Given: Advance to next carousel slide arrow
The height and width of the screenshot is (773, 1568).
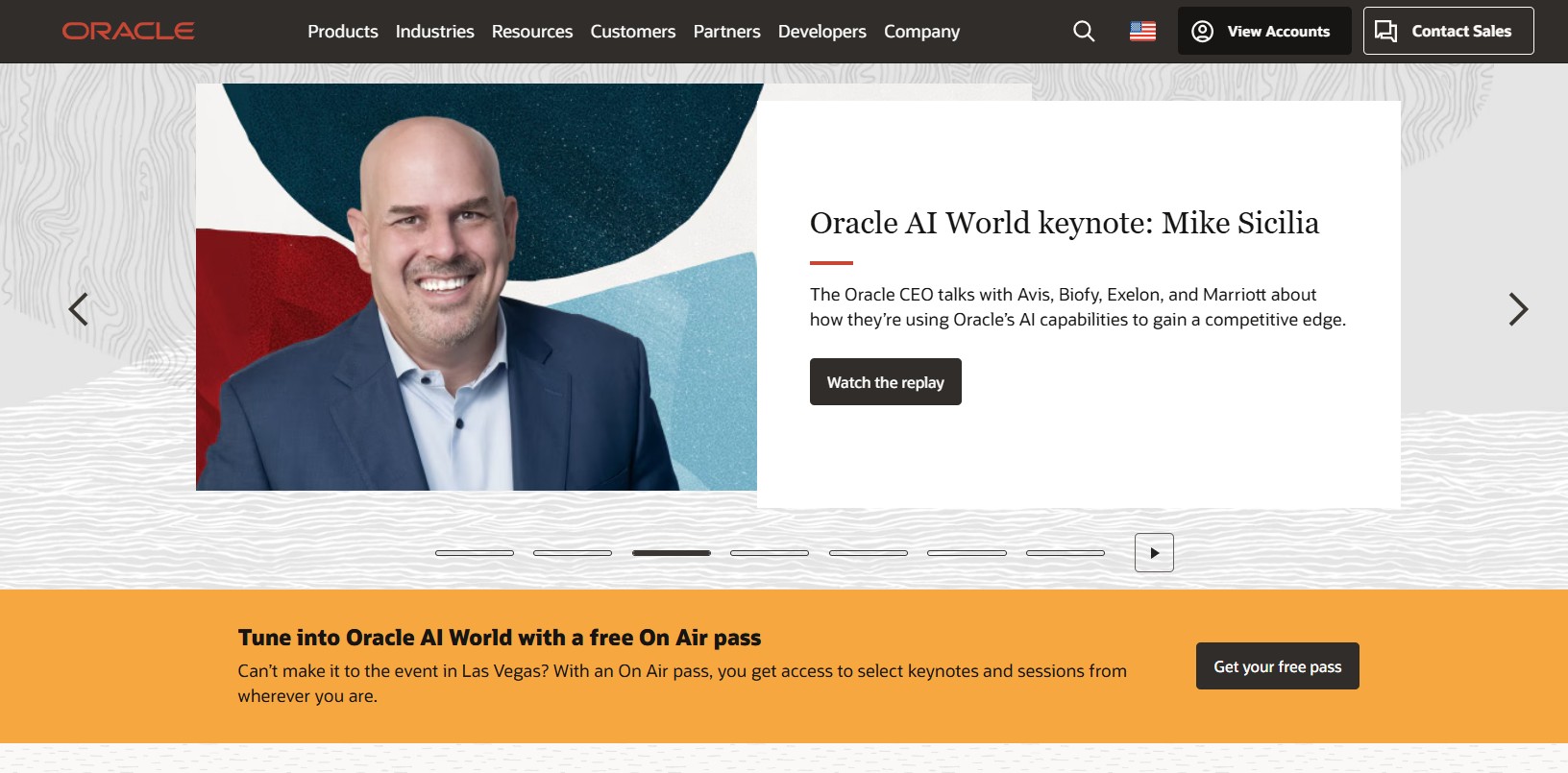Looking at the screenshot, I should click(1517, 309).
